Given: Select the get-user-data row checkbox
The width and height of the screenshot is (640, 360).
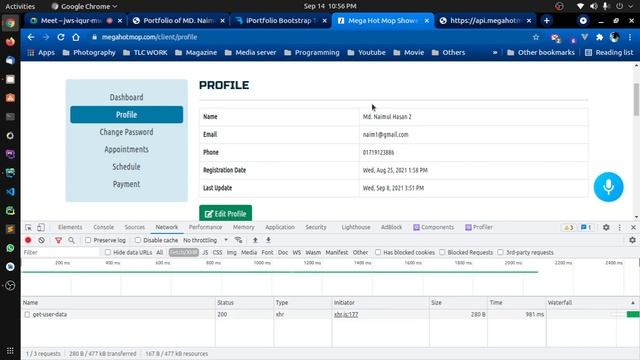Looking at the screenshot, I should pyautogui.click(x=27, y=315).
